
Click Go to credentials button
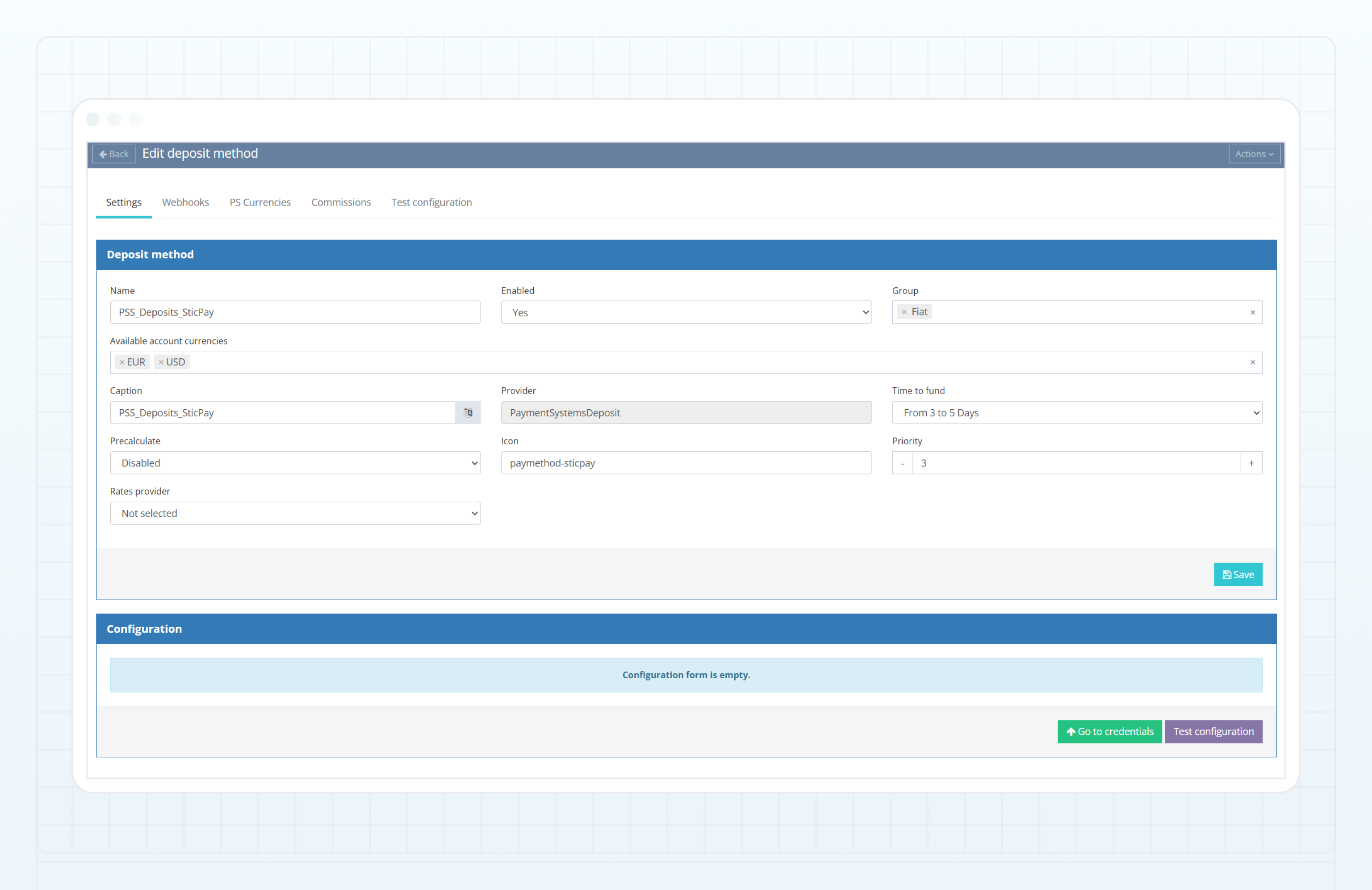pyautogui.click(x=1109, y=731)
